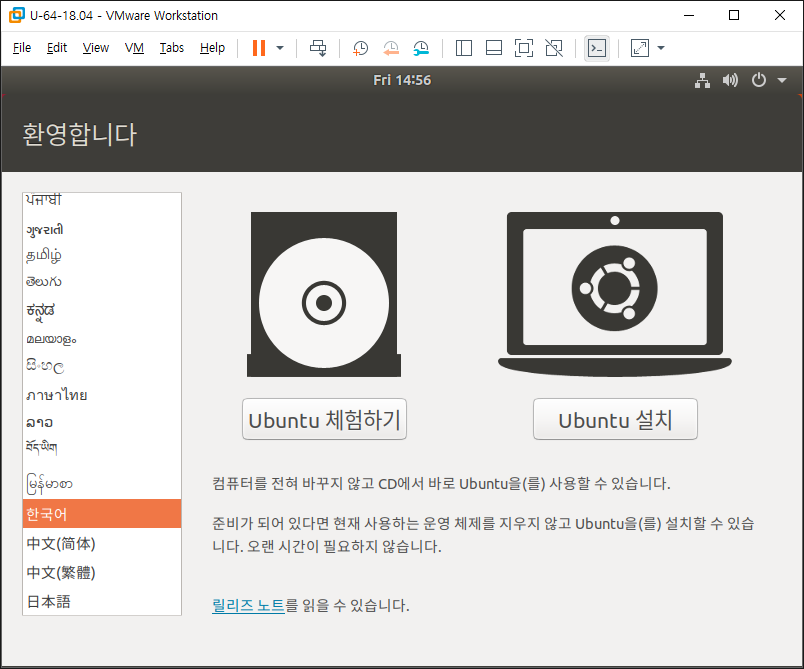Select සිංහල language

point(102,366)
